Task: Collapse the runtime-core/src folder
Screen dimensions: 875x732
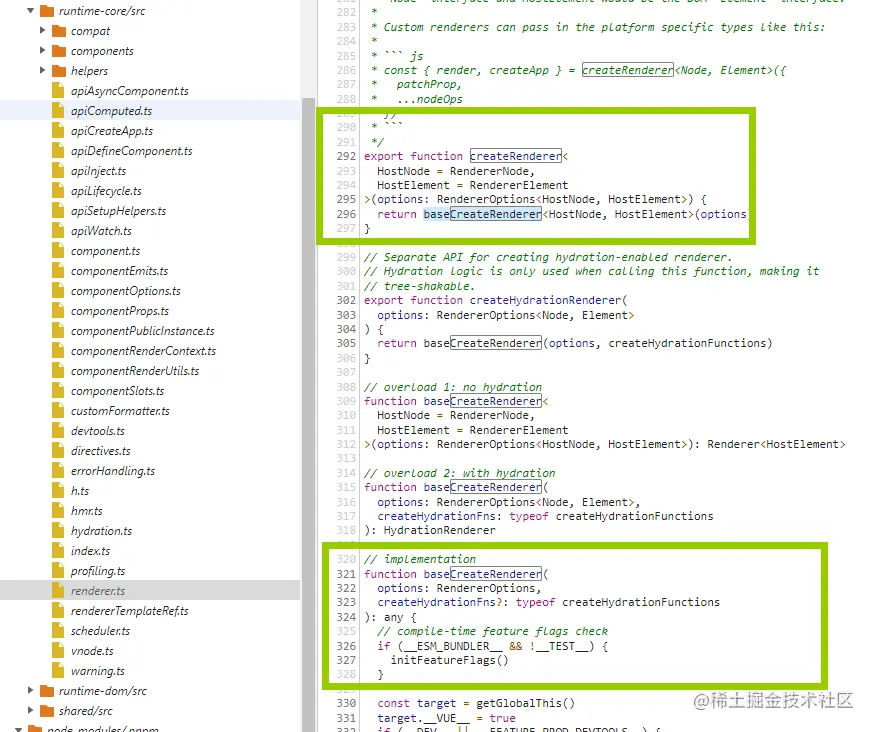Action: click(x=31, y=11)
